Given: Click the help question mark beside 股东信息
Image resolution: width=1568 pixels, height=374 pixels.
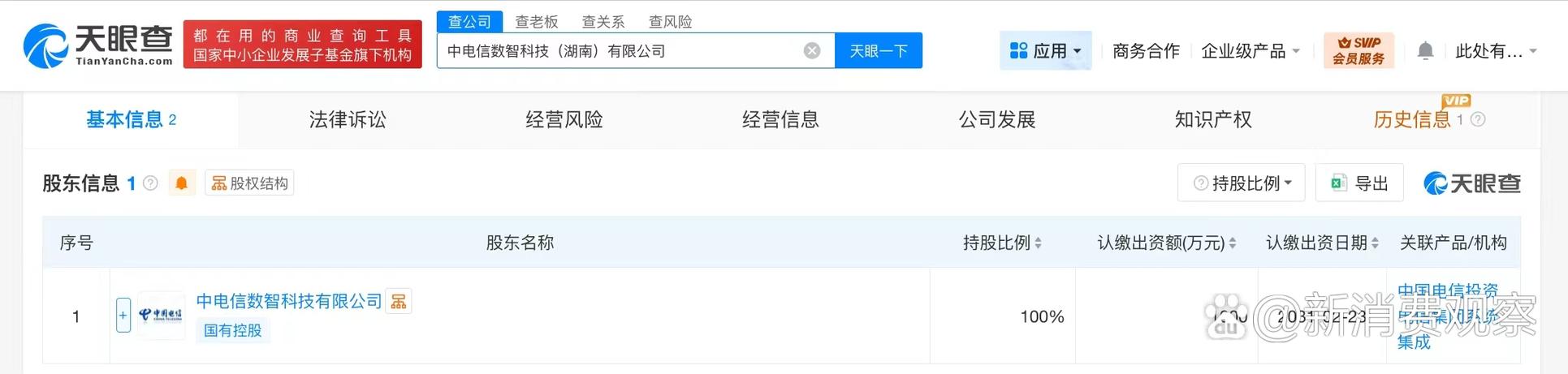Looking at the screenshot, I should 150,183.
